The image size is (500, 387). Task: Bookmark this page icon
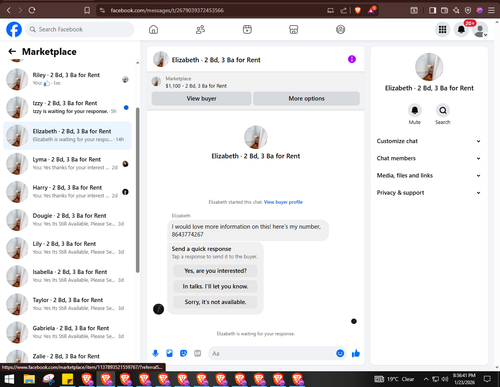coord(87,10)
